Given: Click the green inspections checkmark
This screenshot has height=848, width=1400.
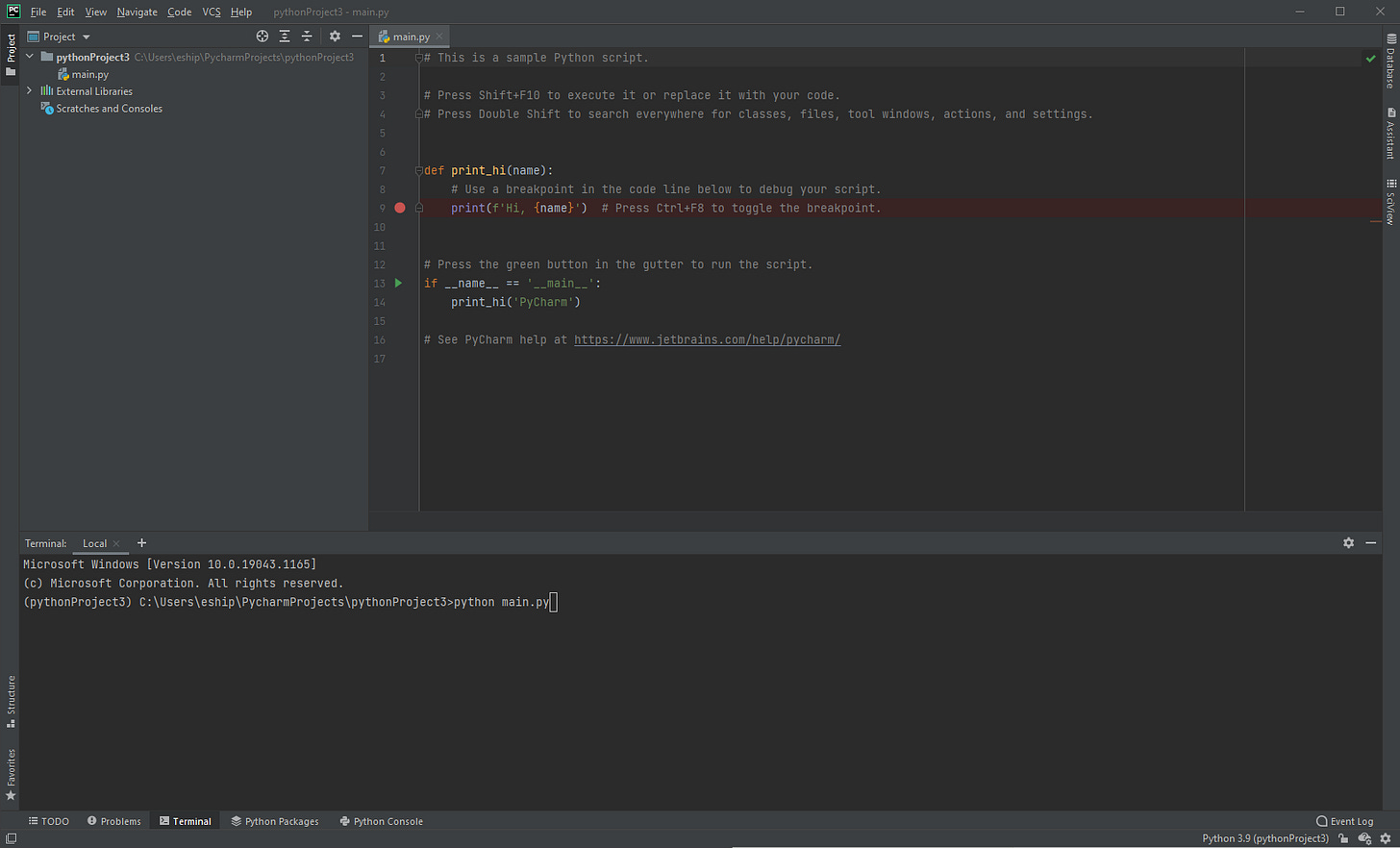Looking at the screenshot, I should pyautogui.click(x=1370, y=59).
